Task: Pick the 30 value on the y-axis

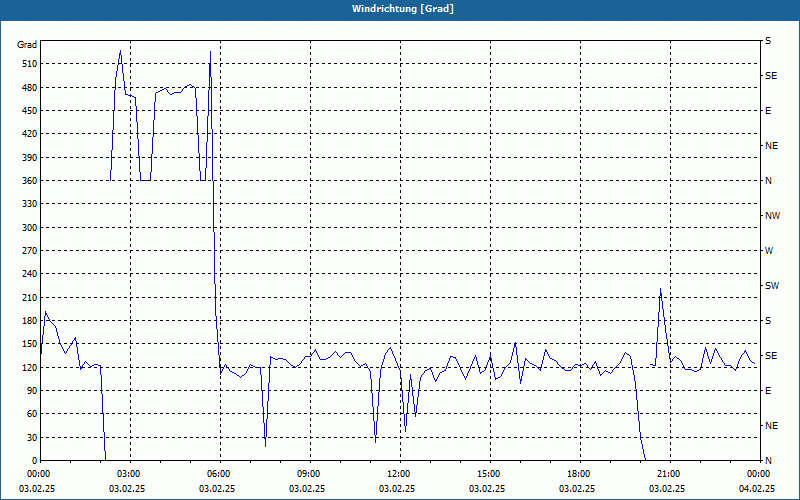Action: tap(32, 437)
